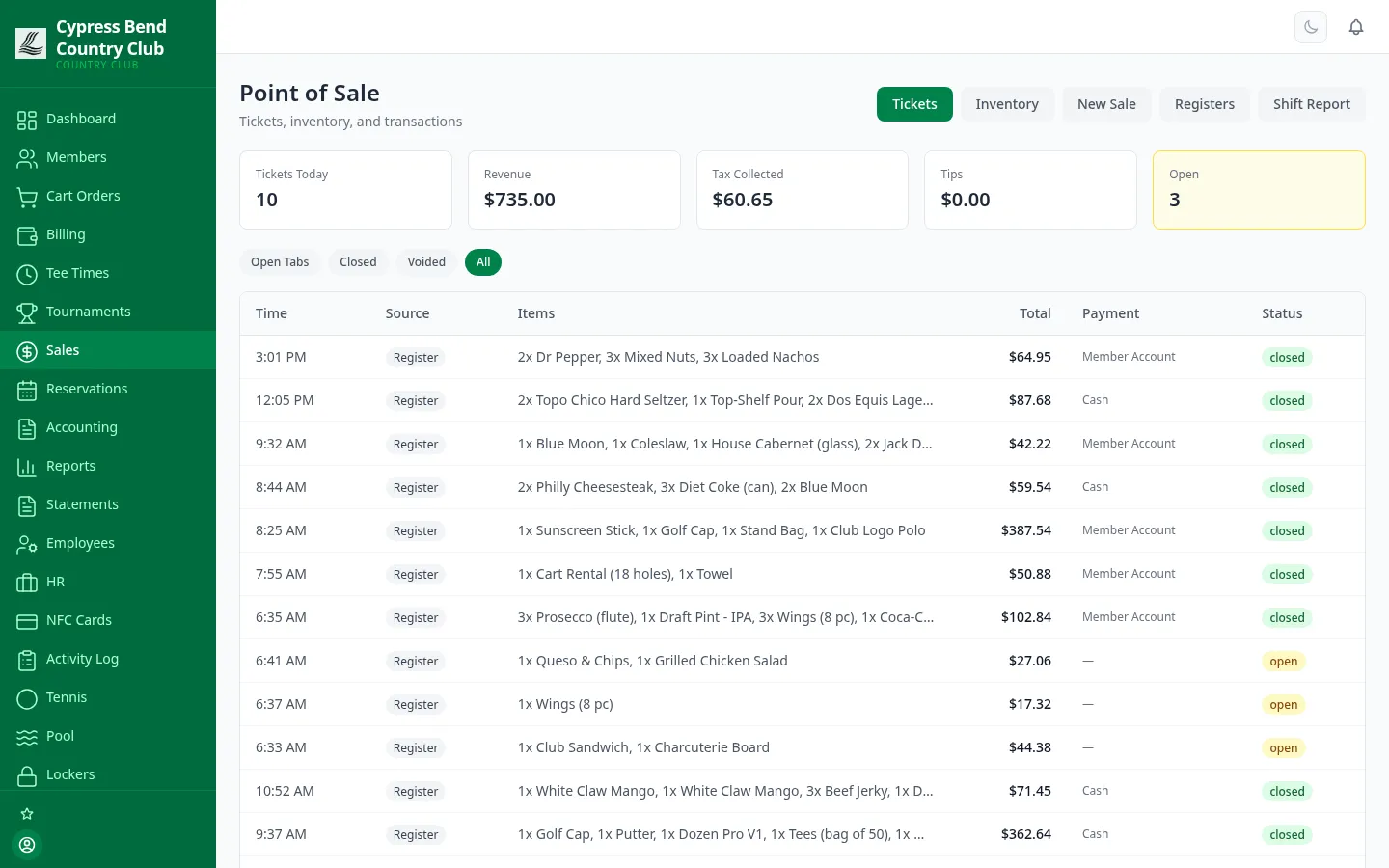Click closed status in 9:32 AM row
The height and width of the screenshot is (868, 1389).
[x=1287, y=445]
